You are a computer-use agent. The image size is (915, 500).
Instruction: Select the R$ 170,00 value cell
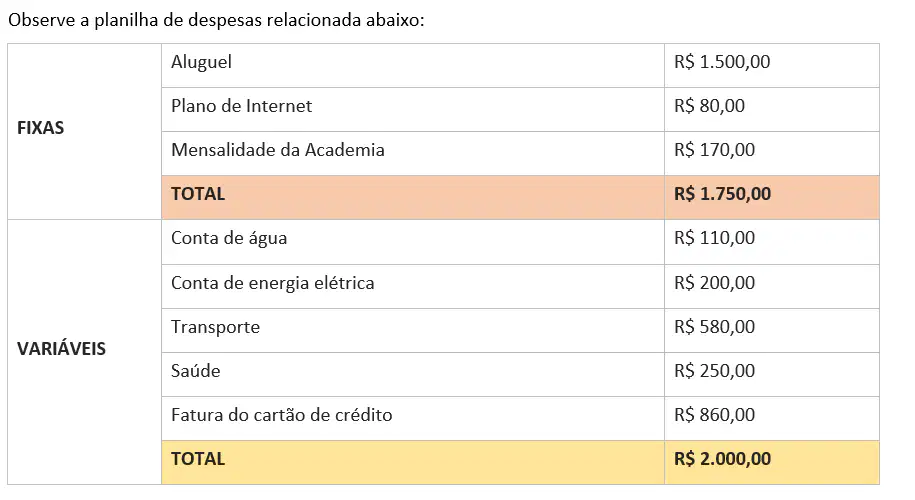coord(772,154)
